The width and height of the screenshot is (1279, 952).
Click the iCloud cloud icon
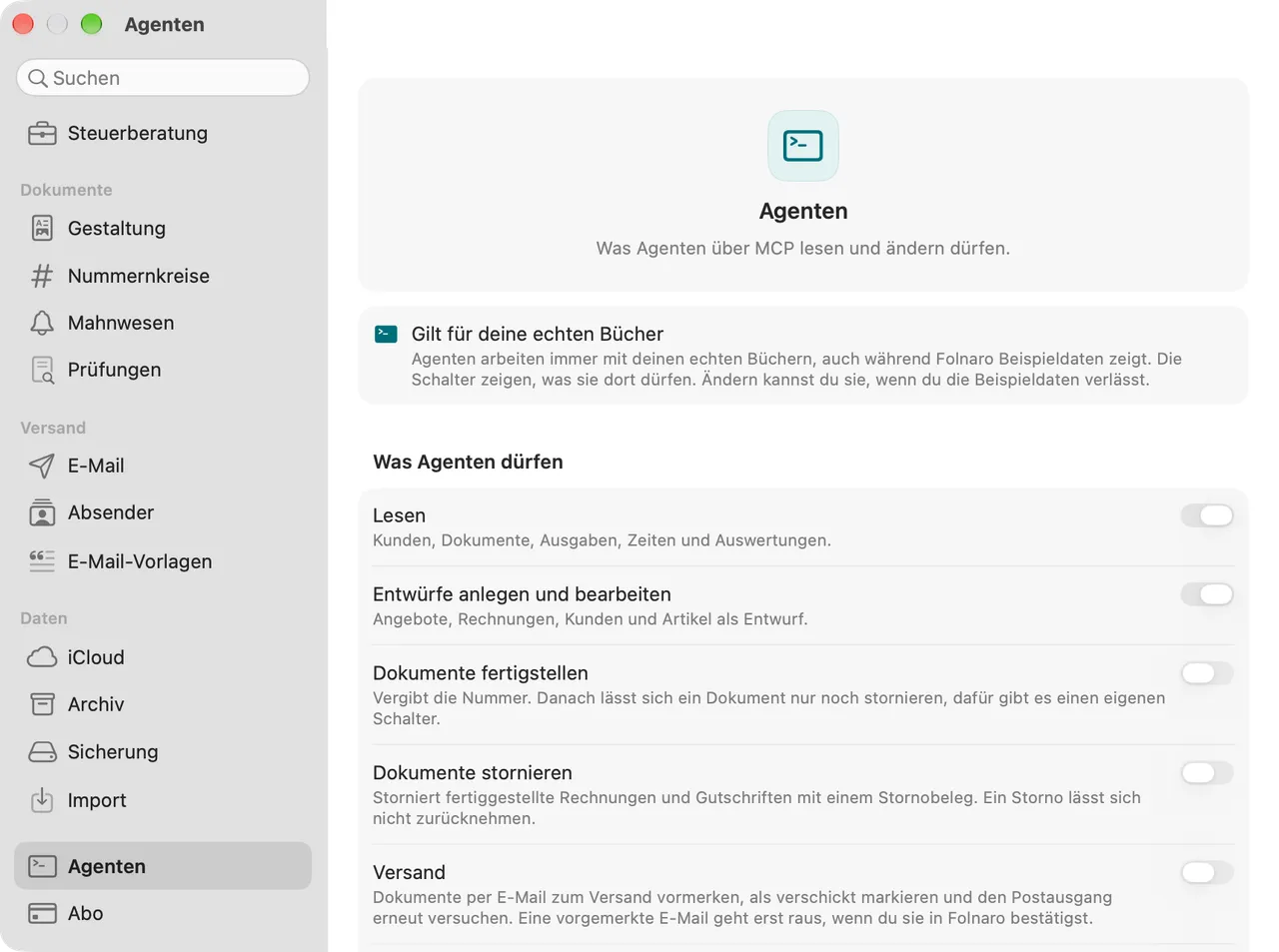(x=42, y=657)
